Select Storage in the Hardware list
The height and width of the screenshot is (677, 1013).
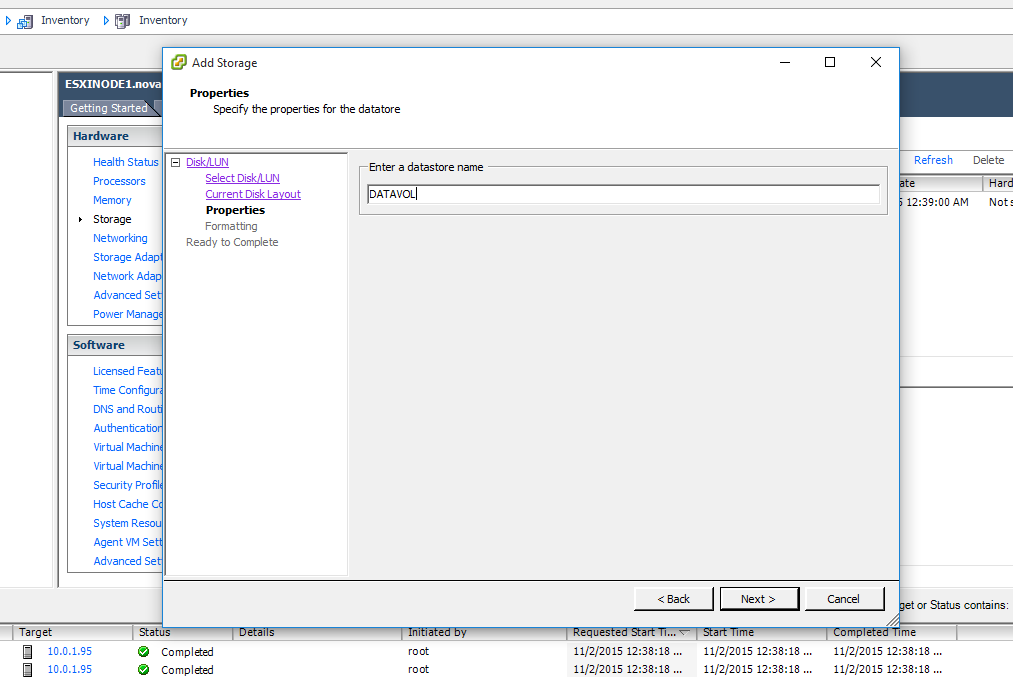pyautogui.click(x=112, y=219)
